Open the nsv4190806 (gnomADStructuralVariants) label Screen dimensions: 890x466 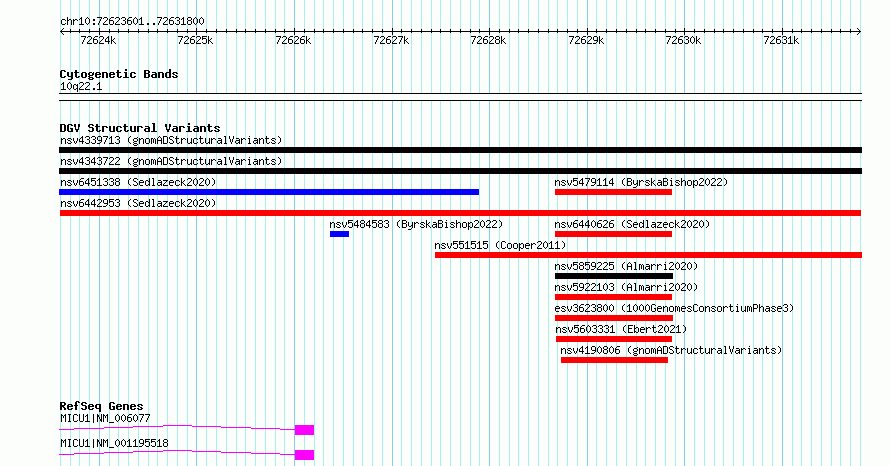tap(671, 350)
